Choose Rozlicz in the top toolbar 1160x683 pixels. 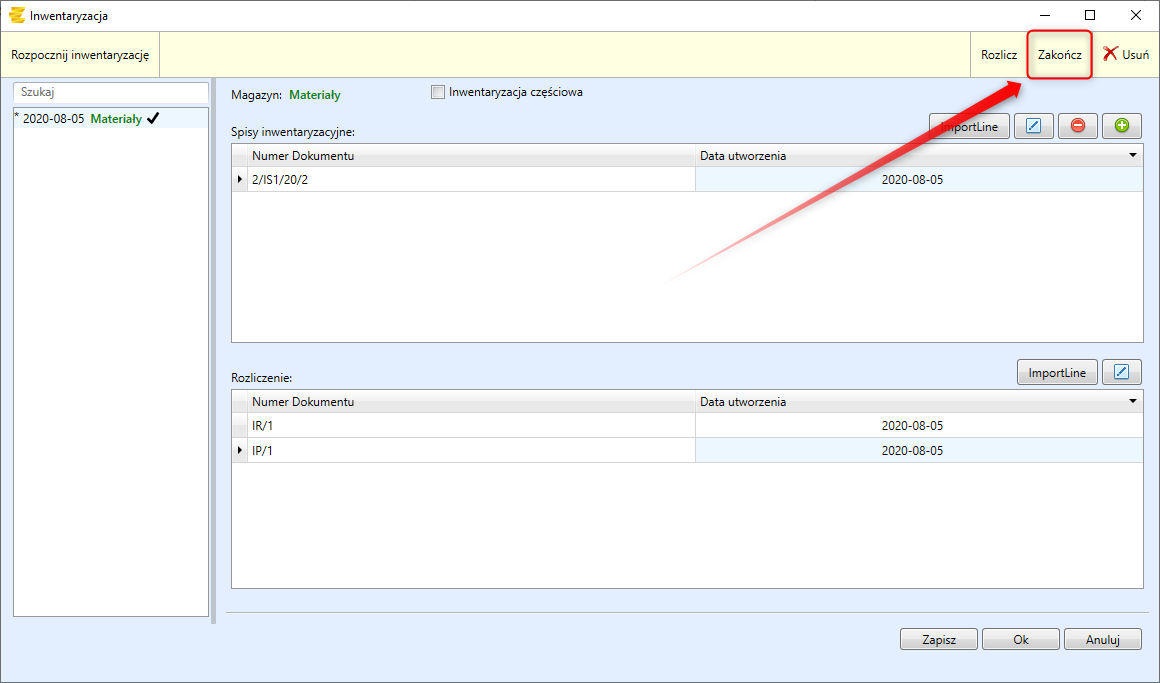[998, 55]
